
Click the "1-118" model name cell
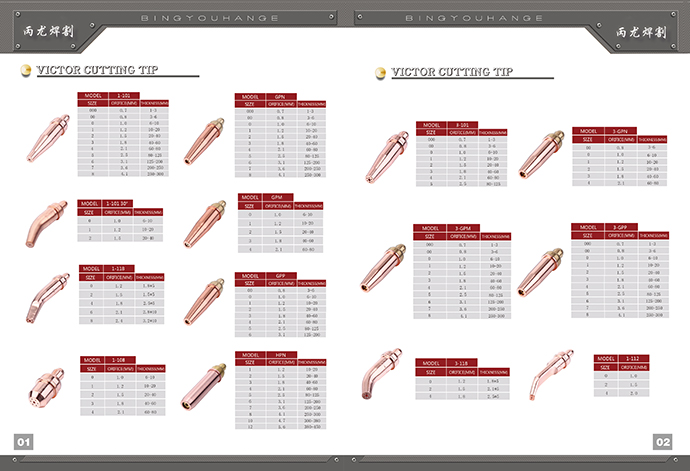(118, 268)
